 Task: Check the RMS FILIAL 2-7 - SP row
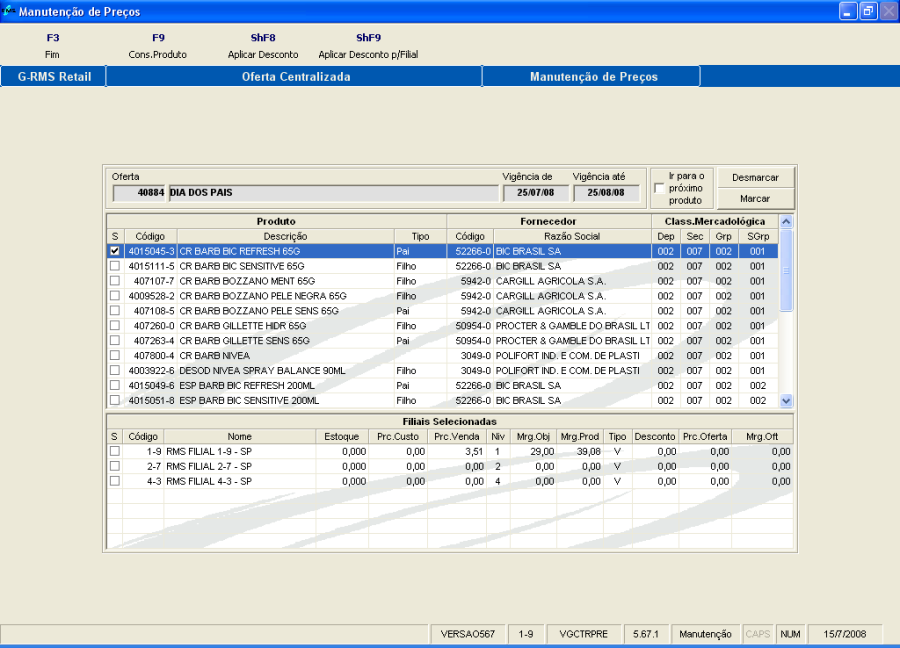click(x=114, y=466)
